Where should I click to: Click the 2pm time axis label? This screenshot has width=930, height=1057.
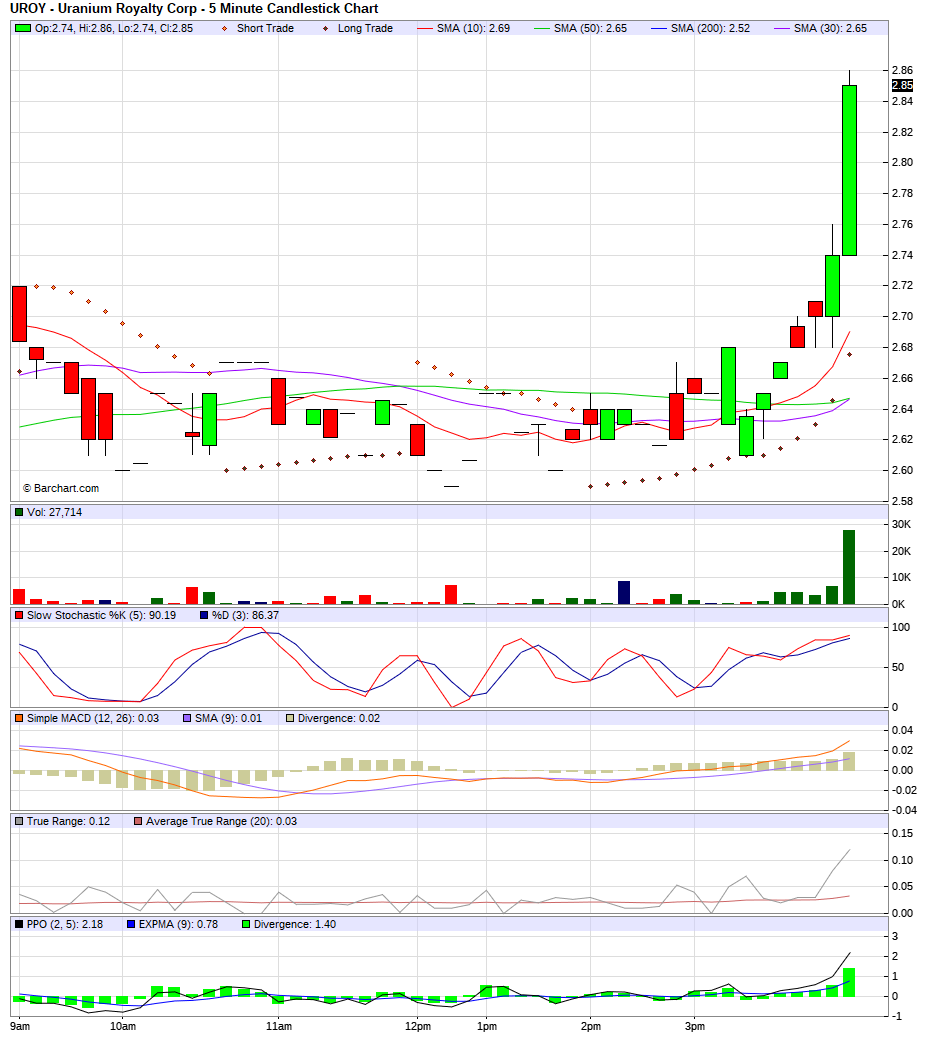(x=591, y=1027)
